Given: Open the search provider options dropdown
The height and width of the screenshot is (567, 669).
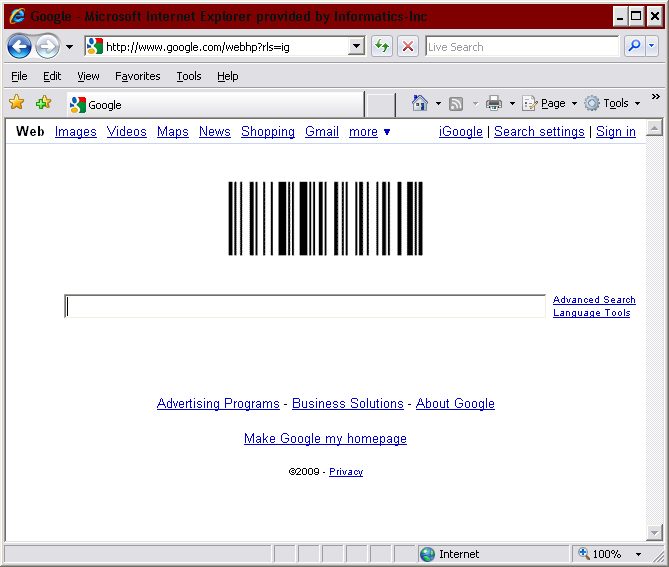Looking at the screenshot, I should [652, 46].
